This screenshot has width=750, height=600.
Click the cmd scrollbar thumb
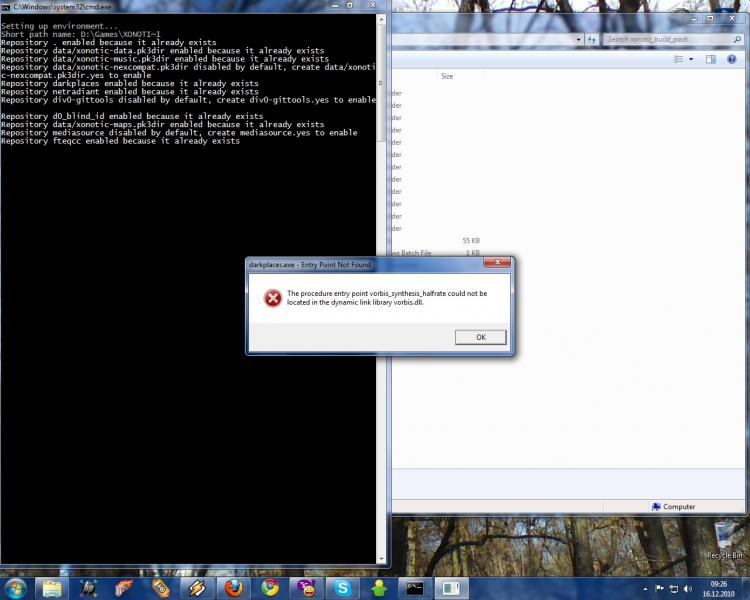coord(381,84)
